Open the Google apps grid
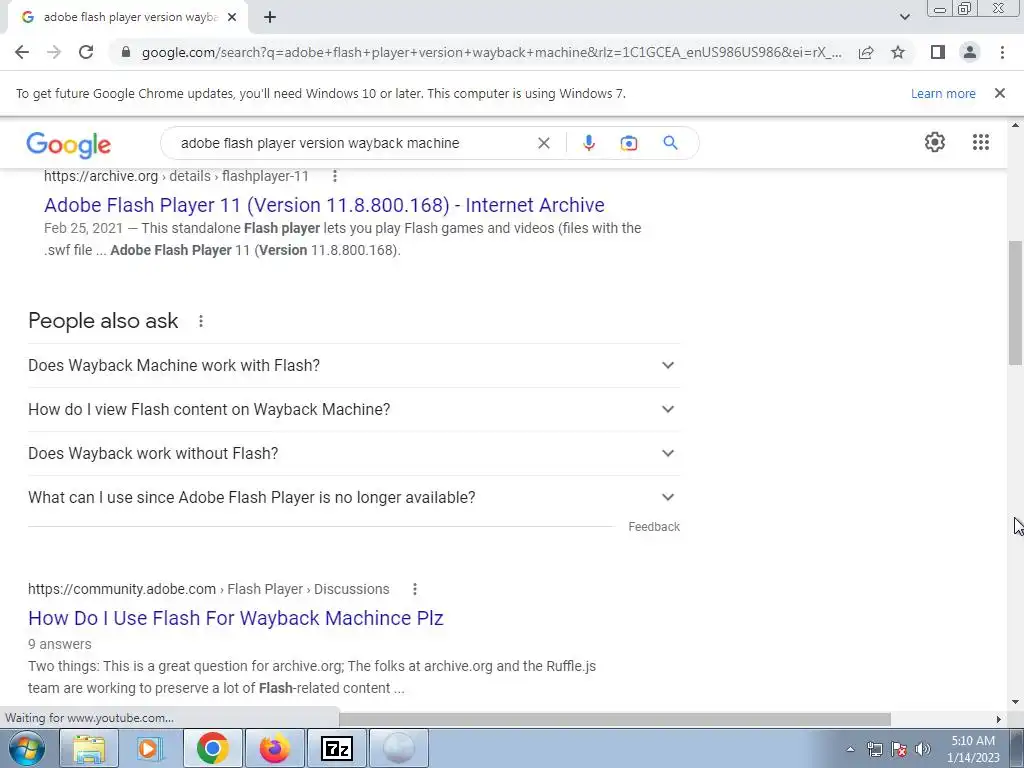Image resolution: width=1024 pixels, height=768 pixels. pyautogui.click(x=980, y=142)
